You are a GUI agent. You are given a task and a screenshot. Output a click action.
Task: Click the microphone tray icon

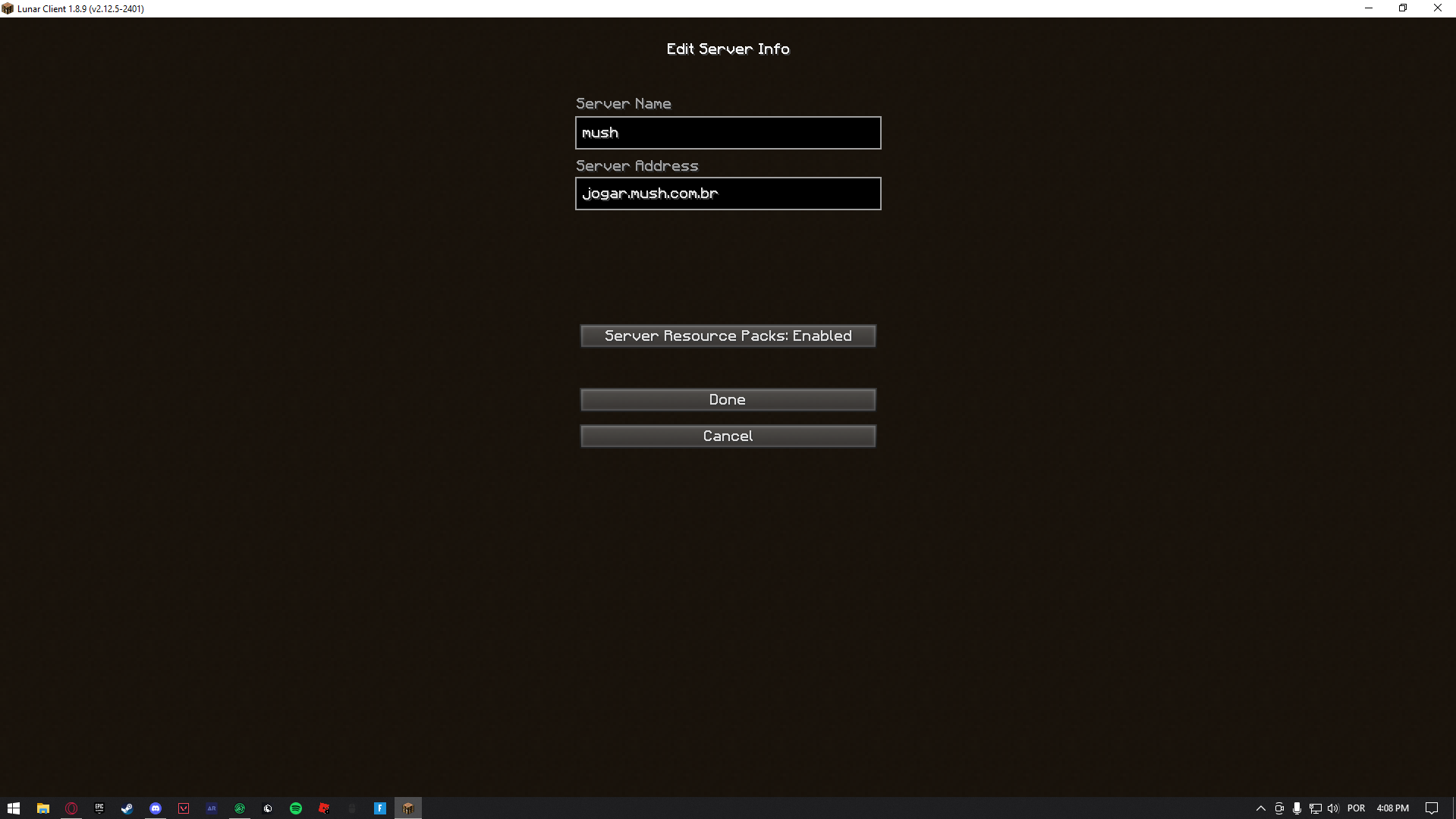click(x=1297, y=808)
